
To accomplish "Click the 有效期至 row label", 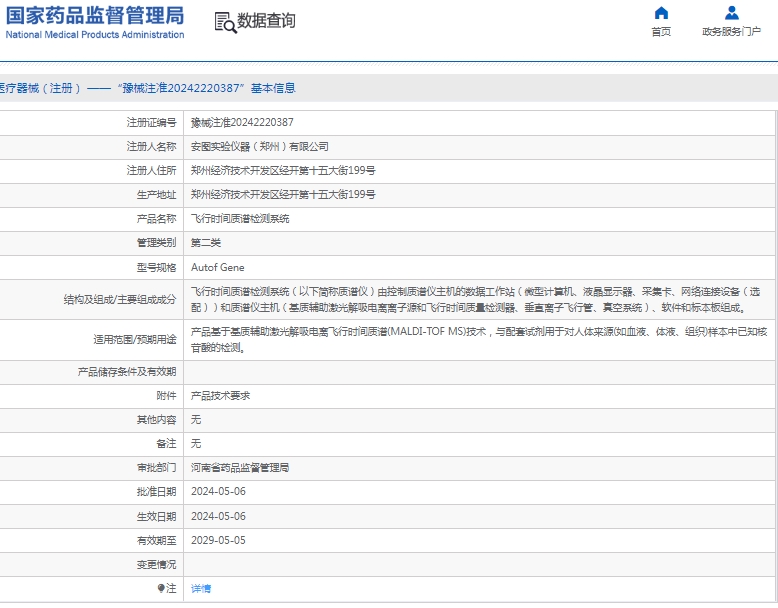I will 156,540.
